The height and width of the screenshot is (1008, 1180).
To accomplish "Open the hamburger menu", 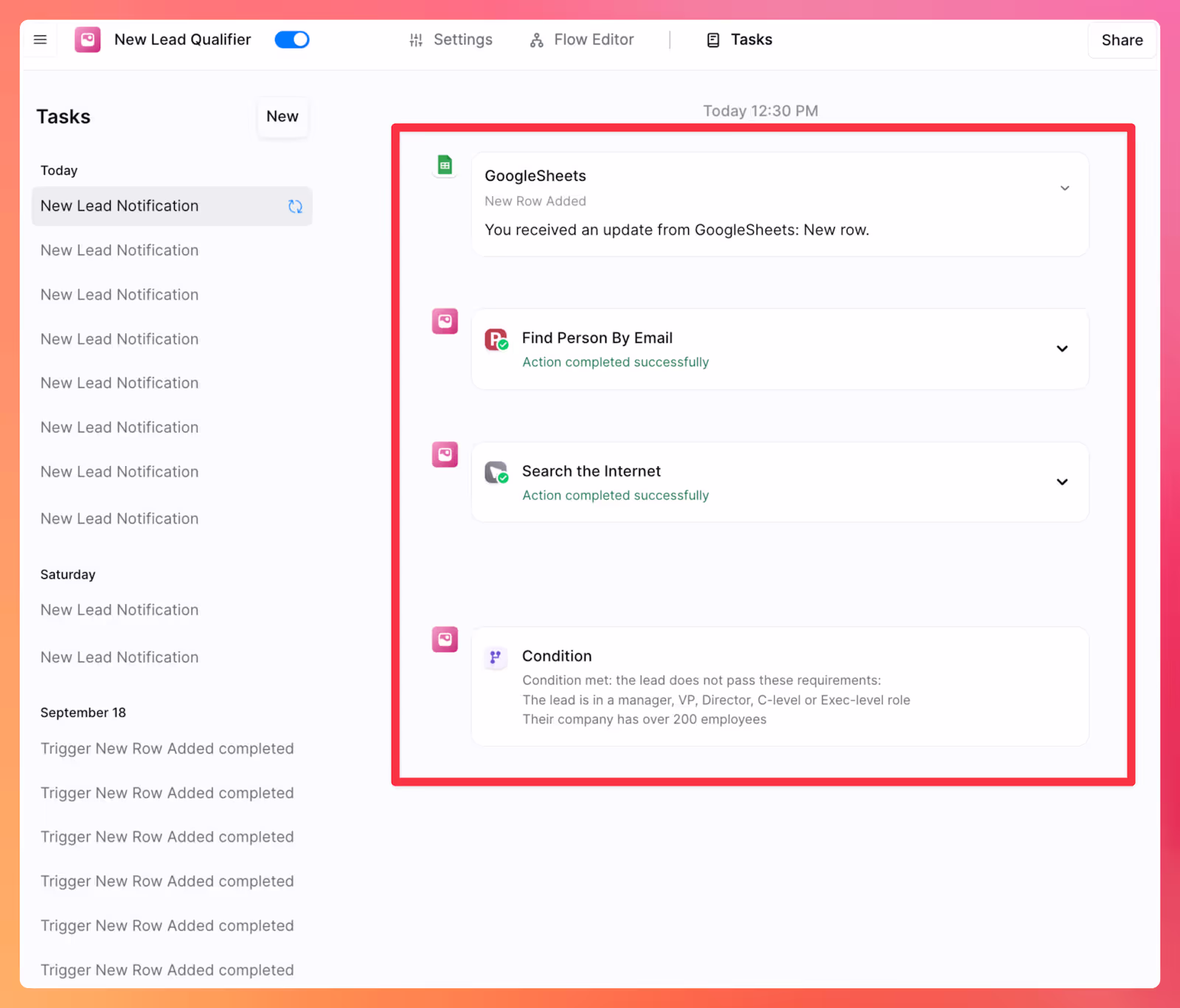I will (40, 40).
